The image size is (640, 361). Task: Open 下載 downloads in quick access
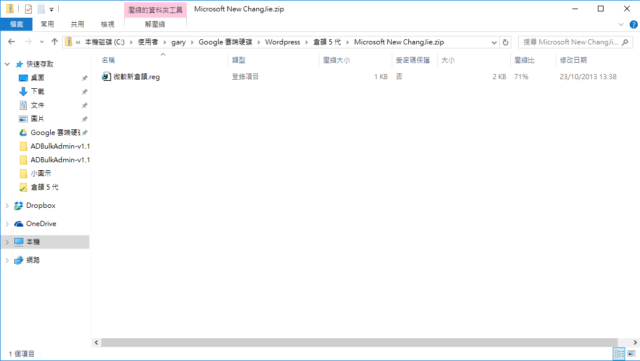point(38,91)
